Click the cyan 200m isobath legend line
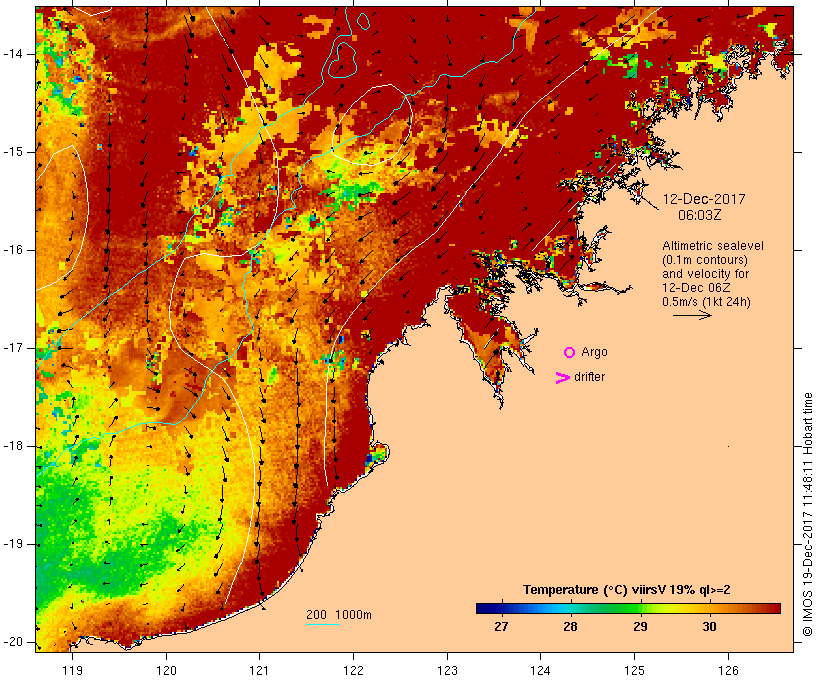The image size is (820, 680). pyautogui.click(x=323, y=624)
